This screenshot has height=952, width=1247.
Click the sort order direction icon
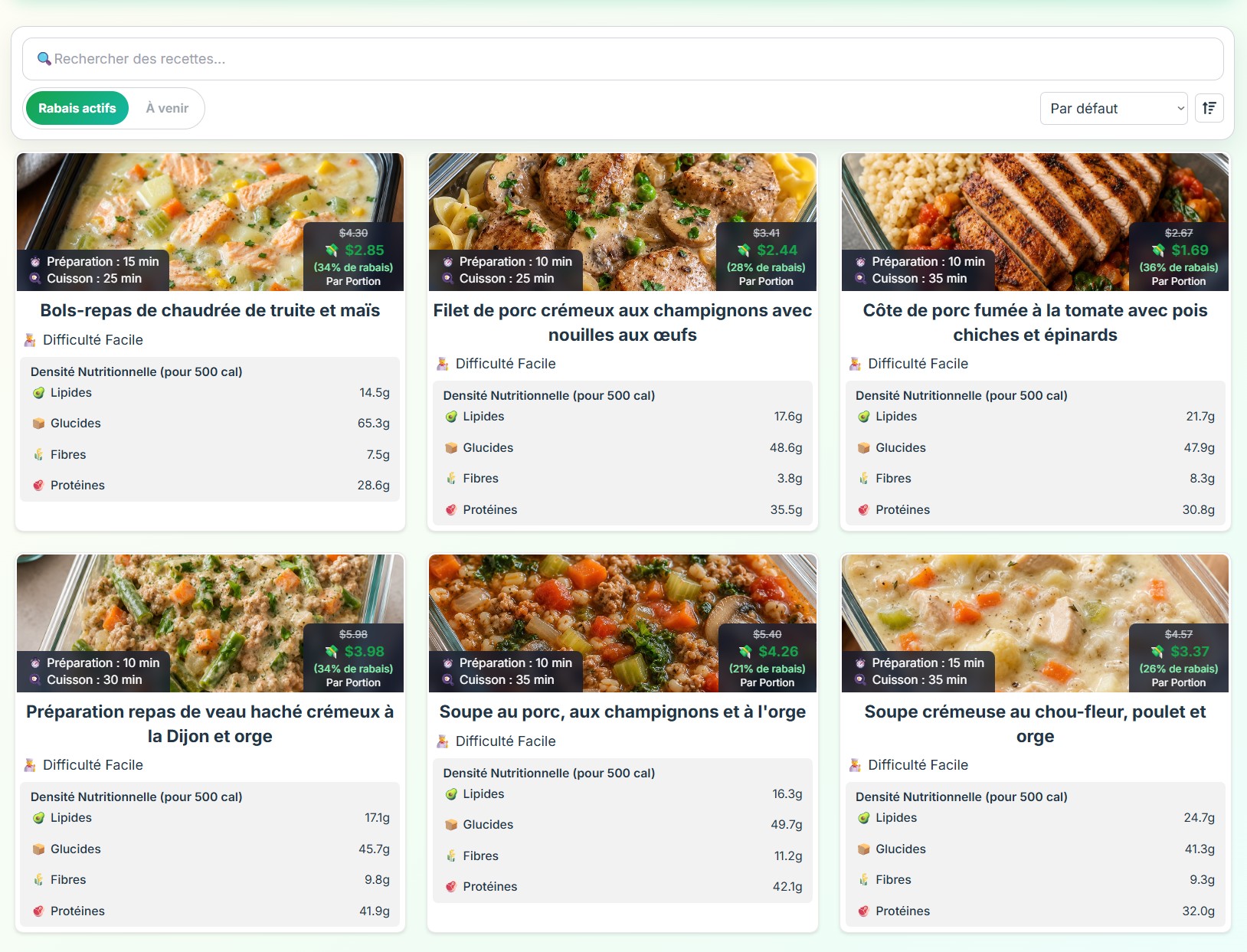[1209, 108]
